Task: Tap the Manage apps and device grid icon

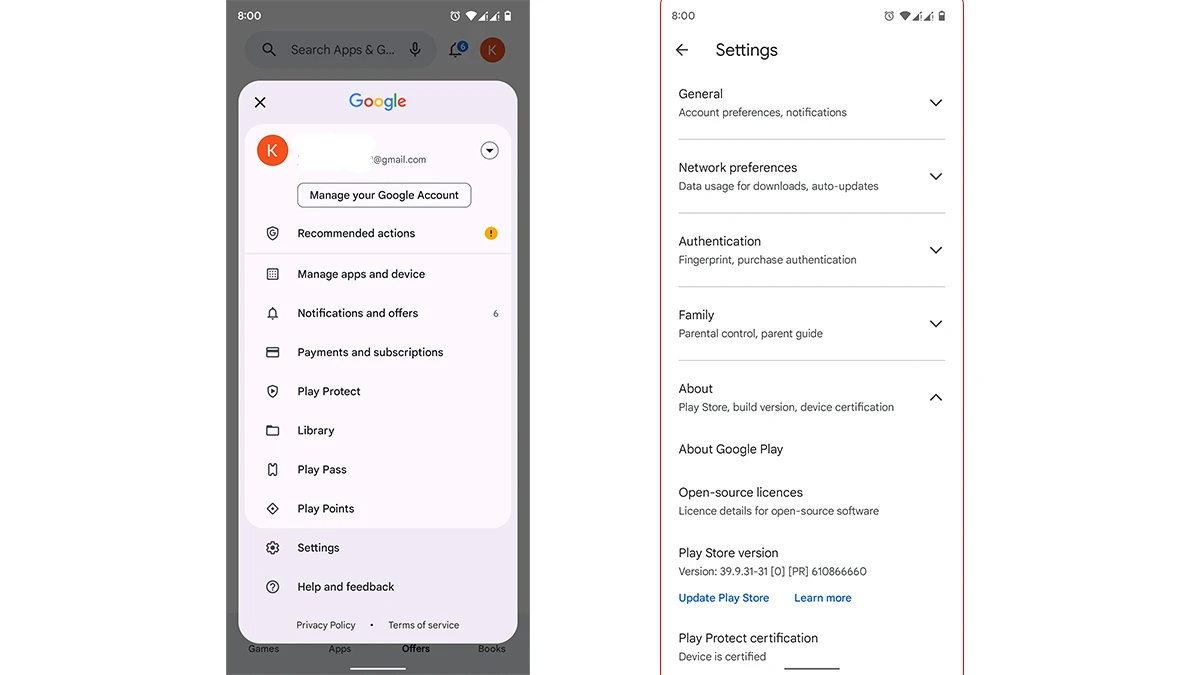Action: [272, 274]
